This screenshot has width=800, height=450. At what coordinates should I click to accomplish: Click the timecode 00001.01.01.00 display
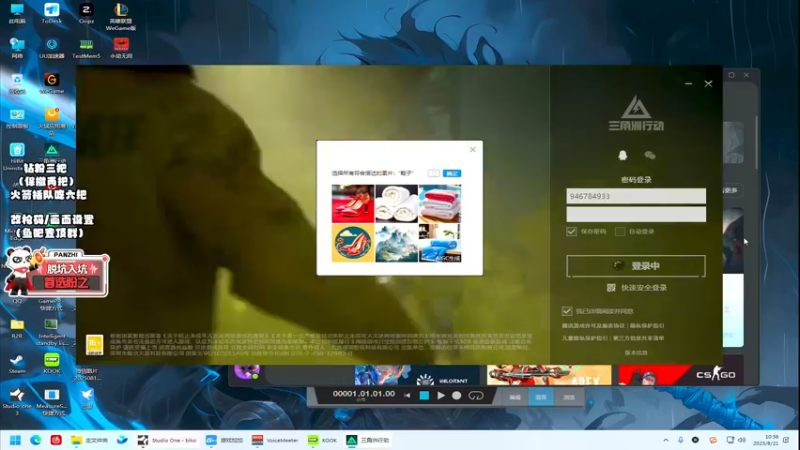[363, 394]
